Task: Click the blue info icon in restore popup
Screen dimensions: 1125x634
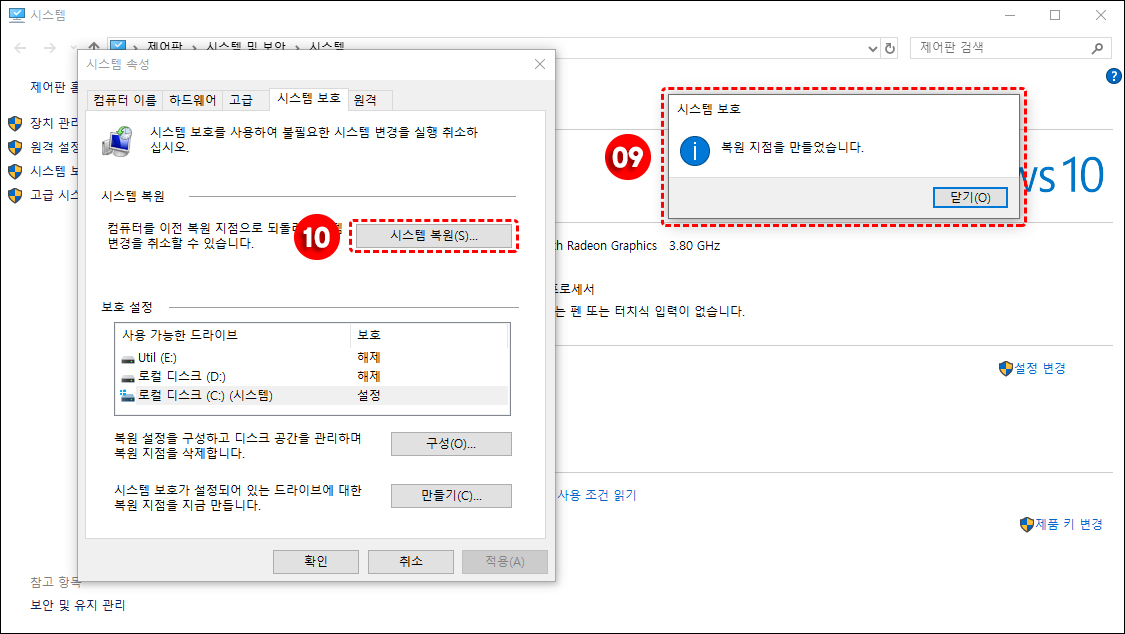Action: pyautogui.click(x=694, y=151)
